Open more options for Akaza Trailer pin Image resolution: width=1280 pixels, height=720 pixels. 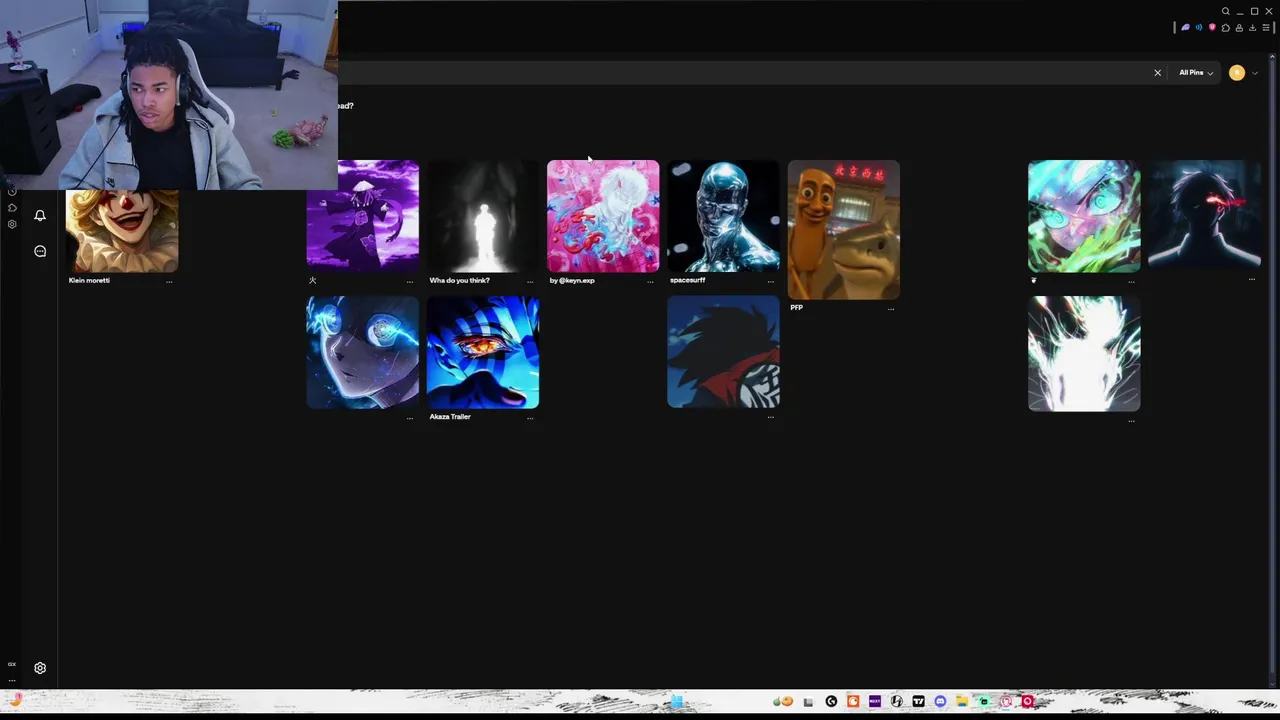(530, 418)
